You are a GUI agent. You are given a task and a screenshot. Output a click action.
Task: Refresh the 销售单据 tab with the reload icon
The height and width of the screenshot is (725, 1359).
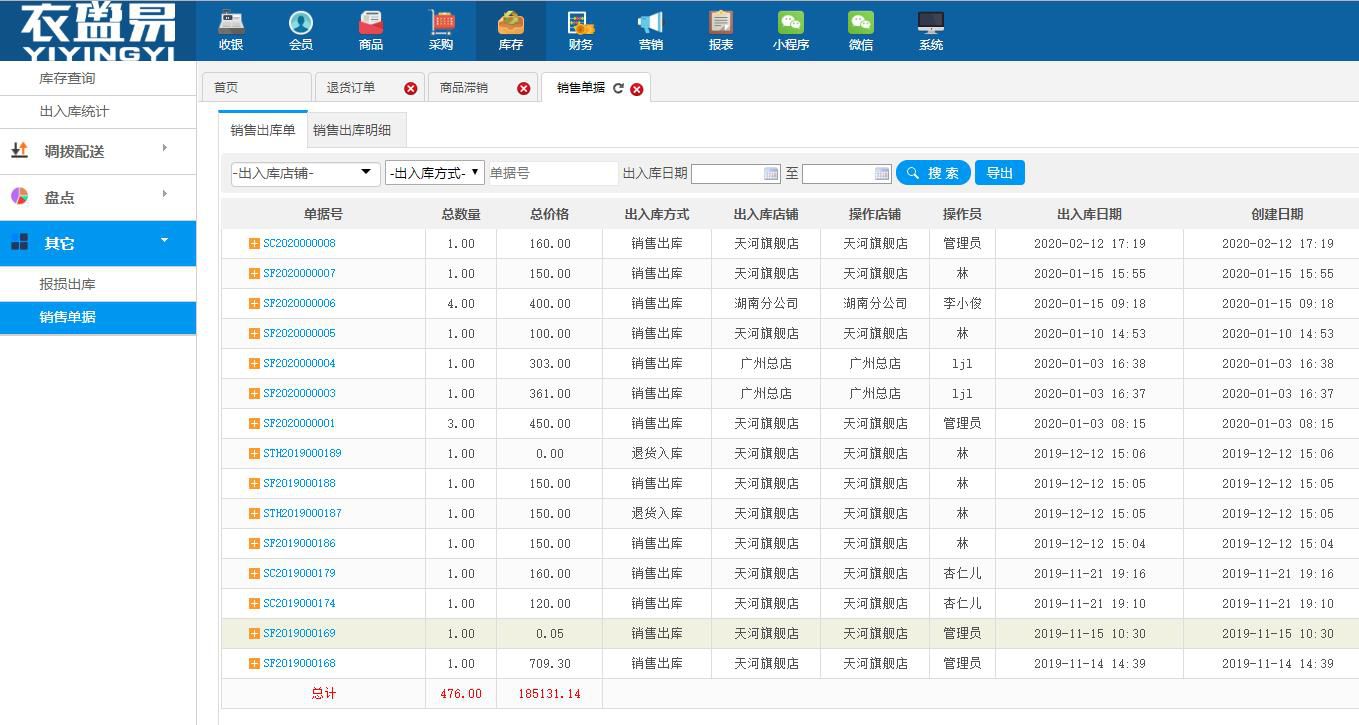click(x=618, y=88)
